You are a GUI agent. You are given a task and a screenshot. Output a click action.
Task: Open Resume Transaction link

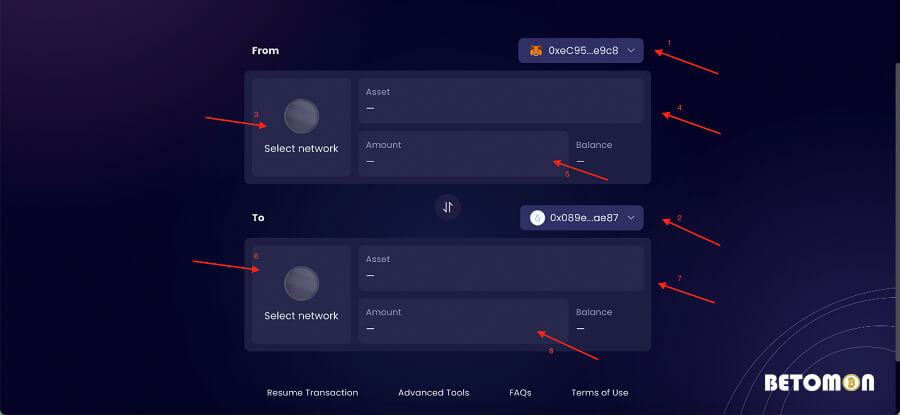coord(312,393)
